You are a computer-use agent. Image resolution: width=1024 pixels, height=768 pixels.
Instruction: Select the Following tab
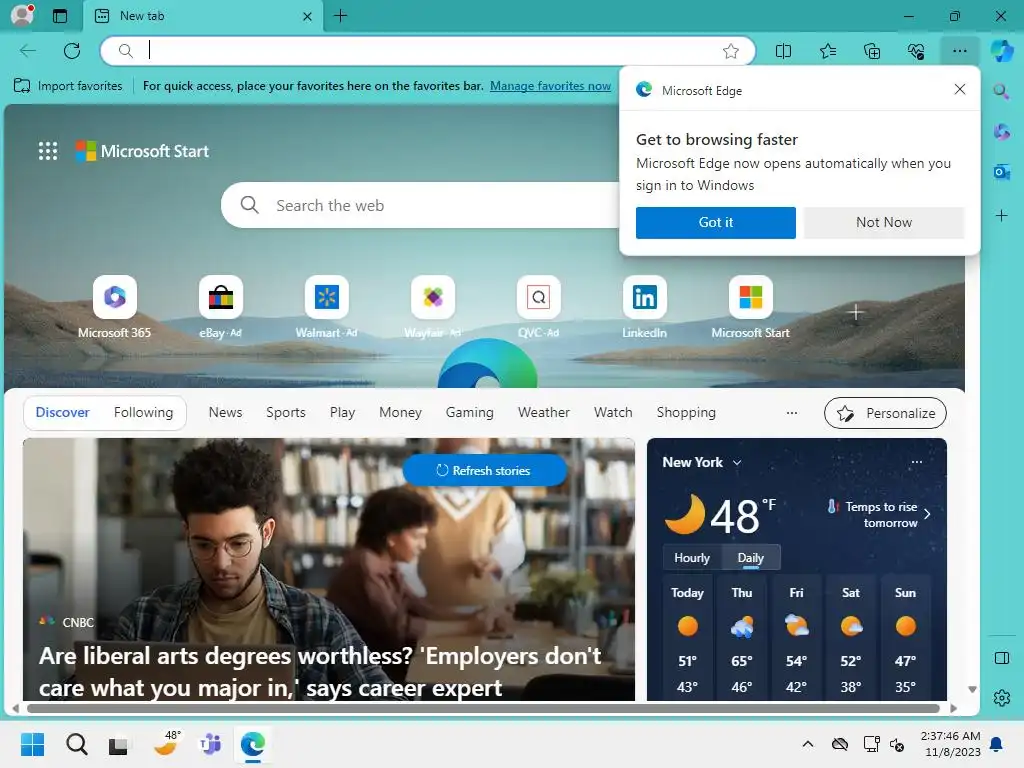tap(144, 413)
